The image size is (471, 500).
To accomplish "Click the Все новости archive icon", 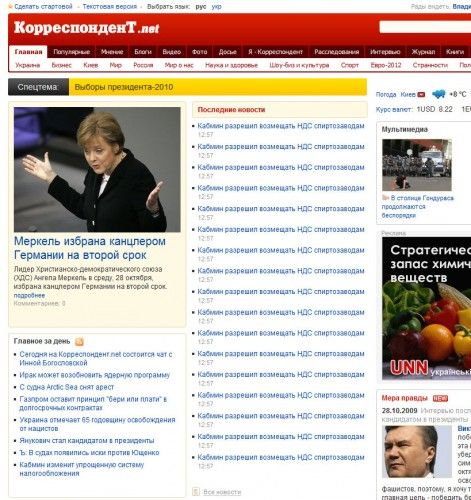I will [x=196, y=491].
